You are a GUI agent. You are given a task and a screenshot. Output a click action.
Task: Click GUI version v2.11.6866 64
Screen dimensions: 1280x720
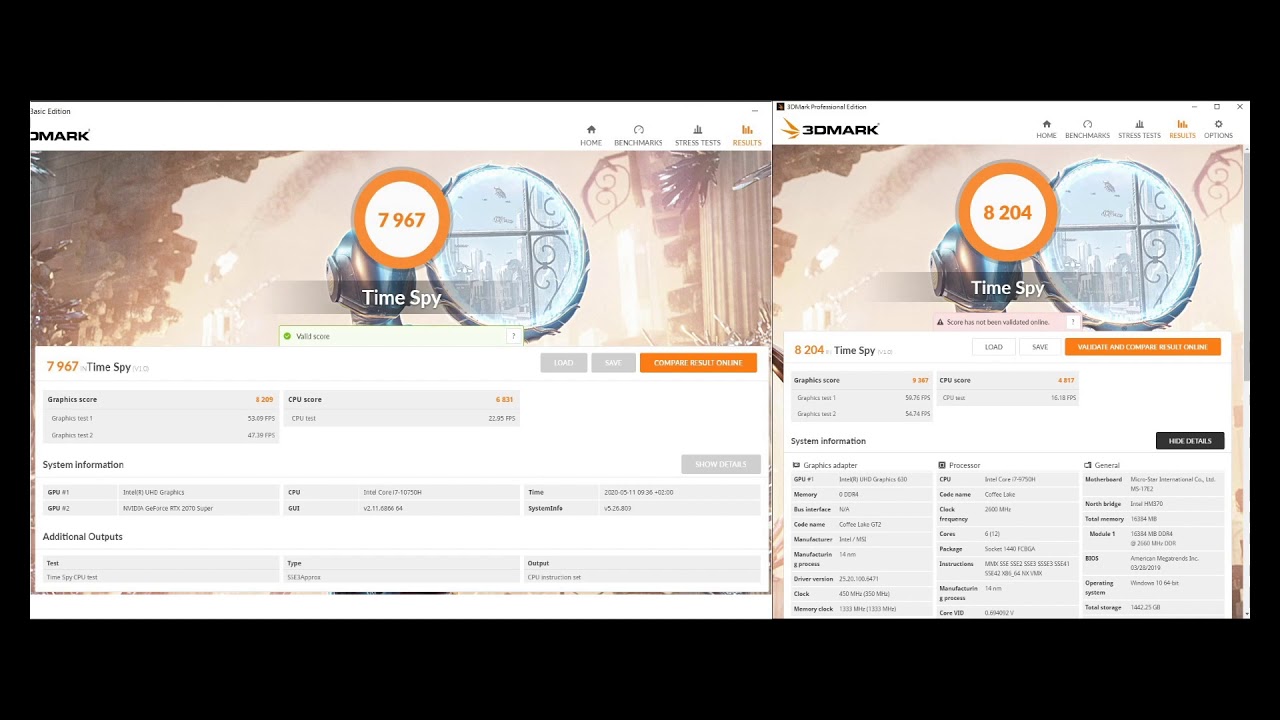point(383,508)
